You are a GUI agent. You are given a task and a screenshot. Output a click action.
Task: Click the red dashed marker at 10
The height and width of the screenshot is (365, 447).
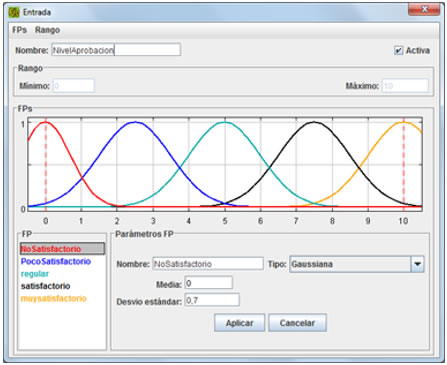tap(403, 165)
